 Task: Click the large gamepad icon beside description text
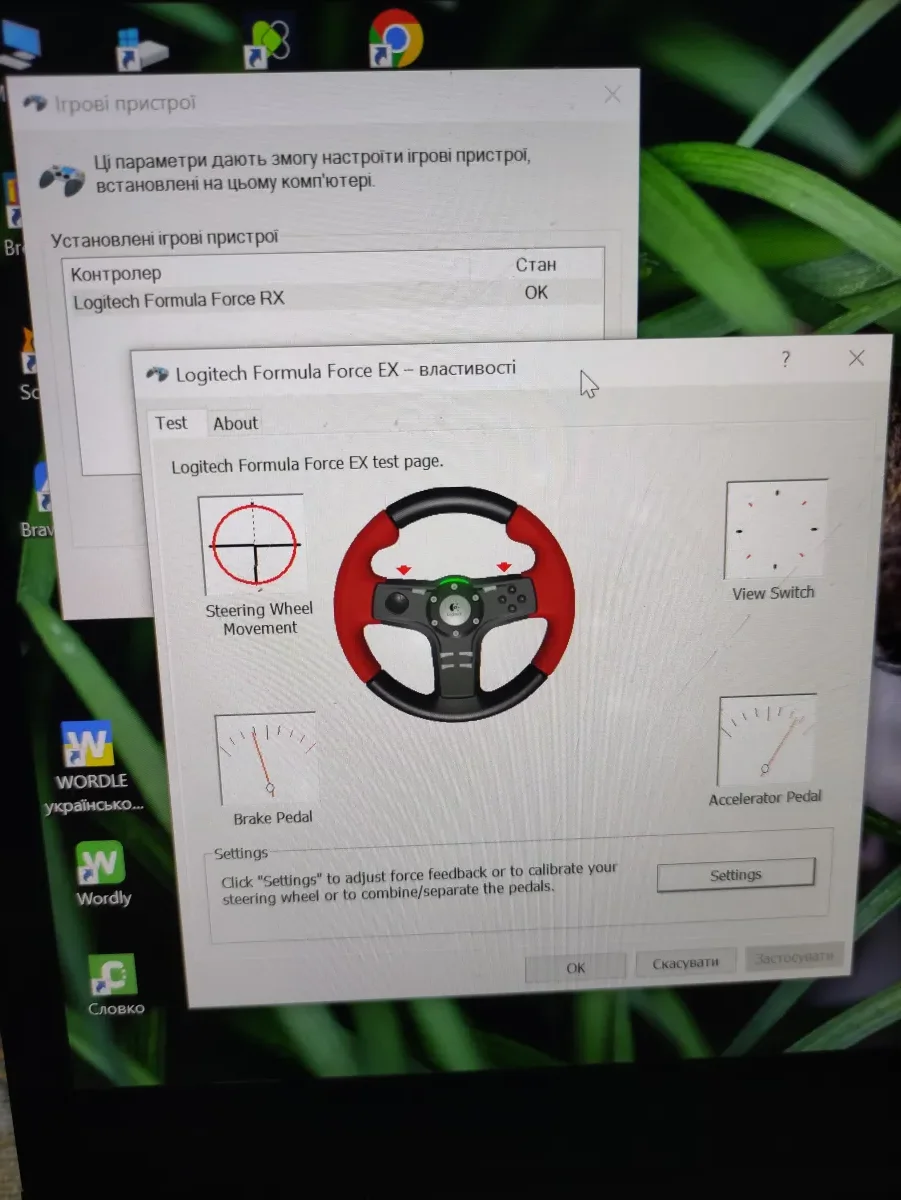tap(61, 179)
